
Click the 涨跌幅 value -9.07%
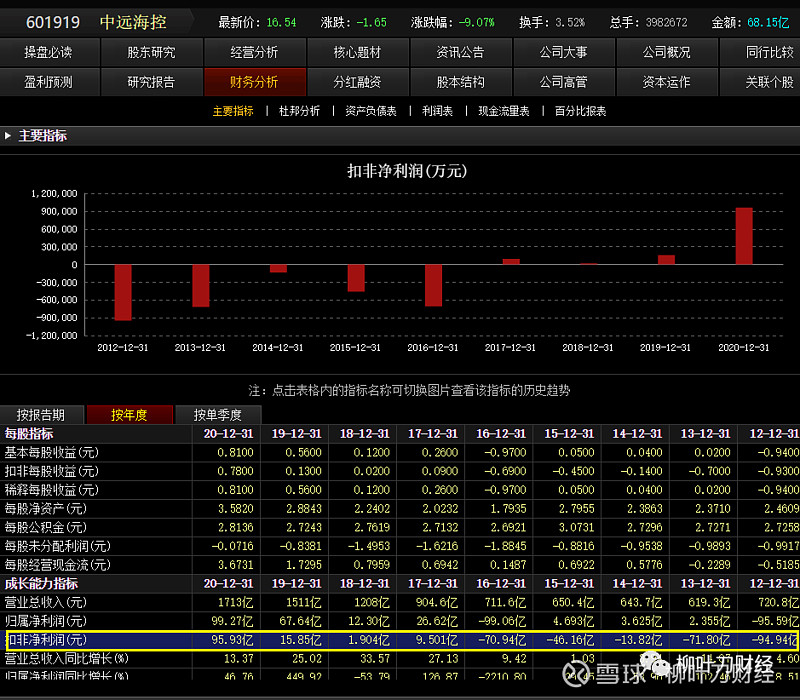pyautogui.click(x=477, y=22)
